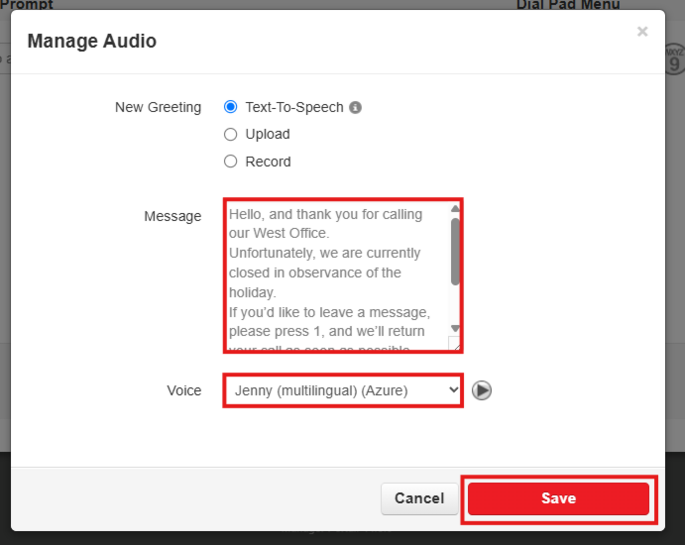Click the Message box scrollbar thumb
The image size is (685, 545).
pos(455,250)
